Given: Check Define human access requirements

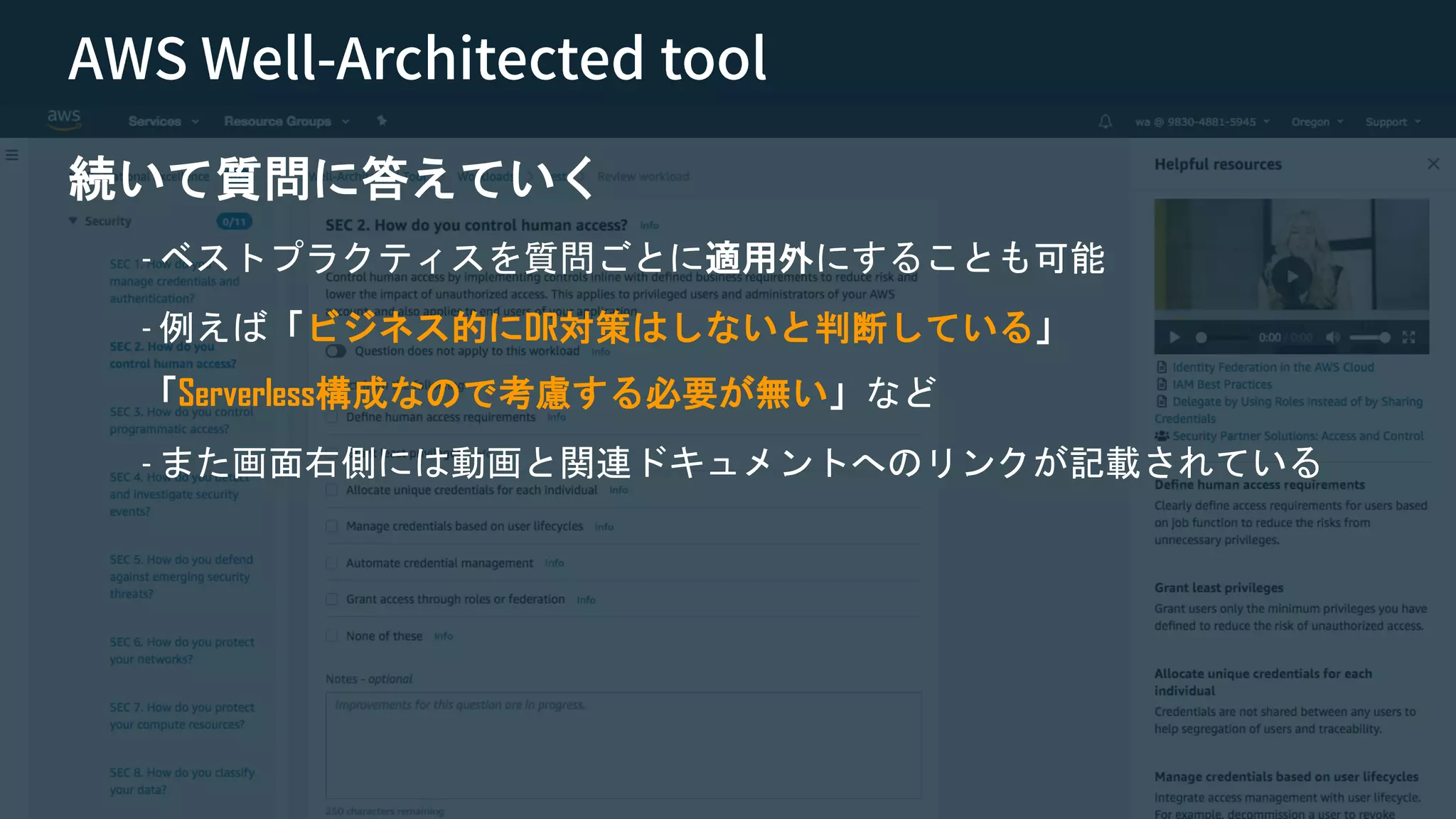Looking at the screenshot, I should [331, 417].
